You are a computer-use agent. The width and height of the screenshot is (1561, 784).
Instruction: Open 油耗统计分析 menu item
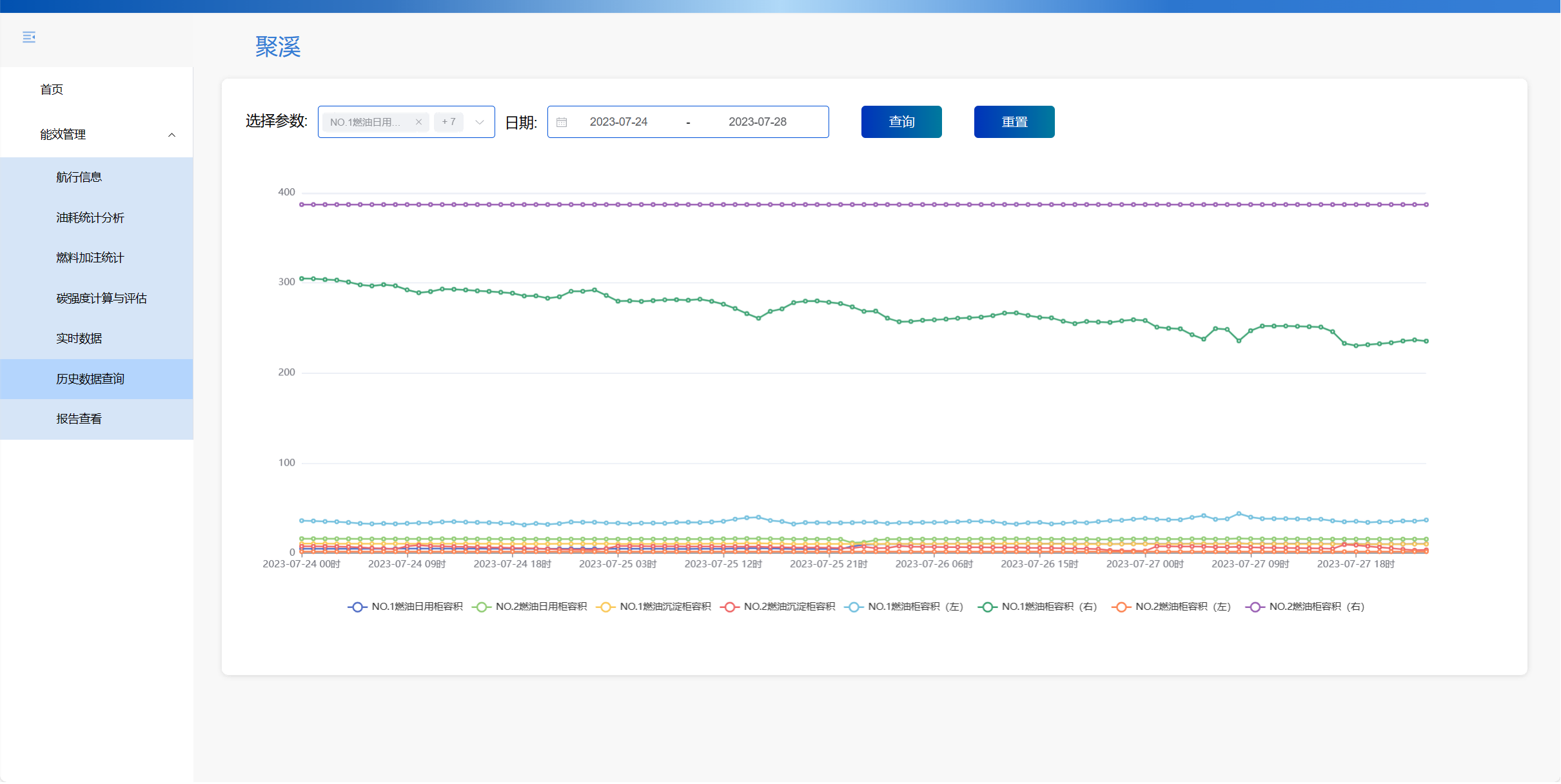[90, 218]
